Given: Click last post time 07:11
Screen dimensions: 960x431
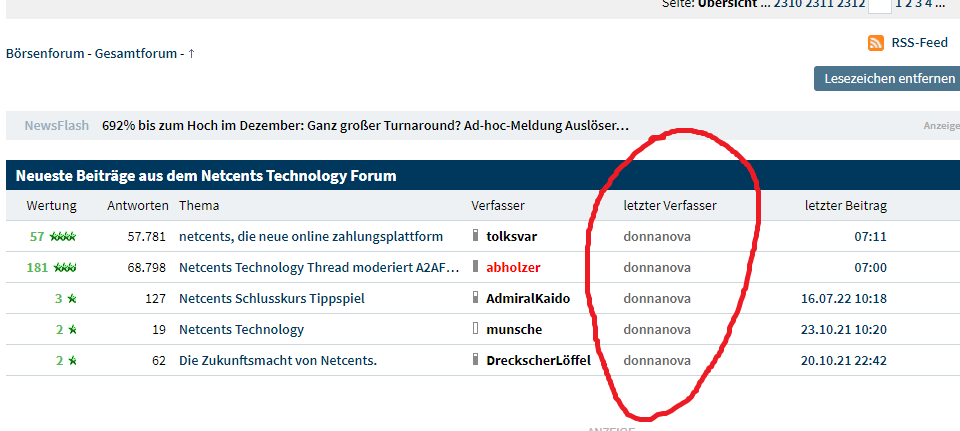Looking at the screenshot, I should [x=871, y=236].
